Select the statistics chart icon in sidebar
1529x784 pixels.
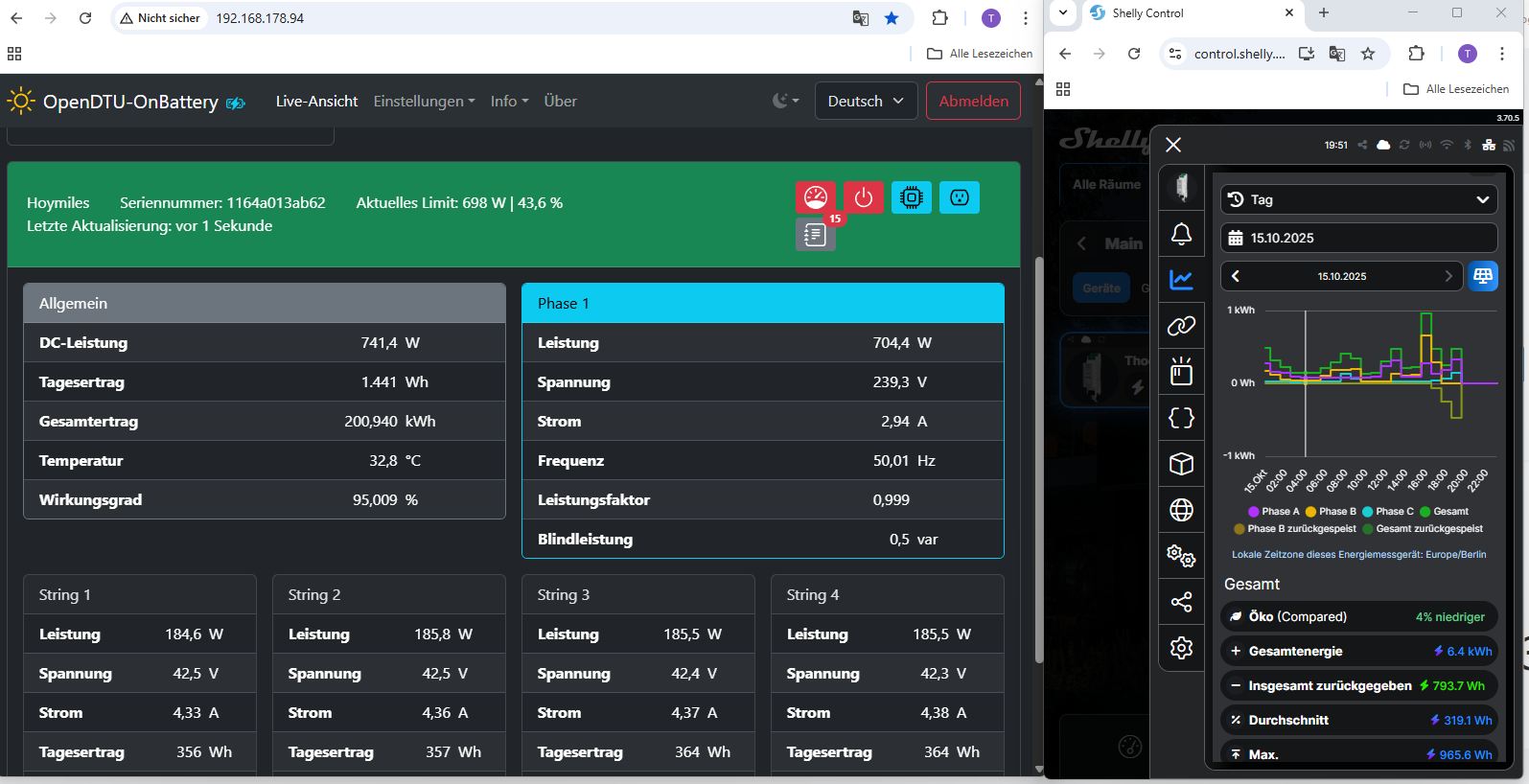[1181, 280]
